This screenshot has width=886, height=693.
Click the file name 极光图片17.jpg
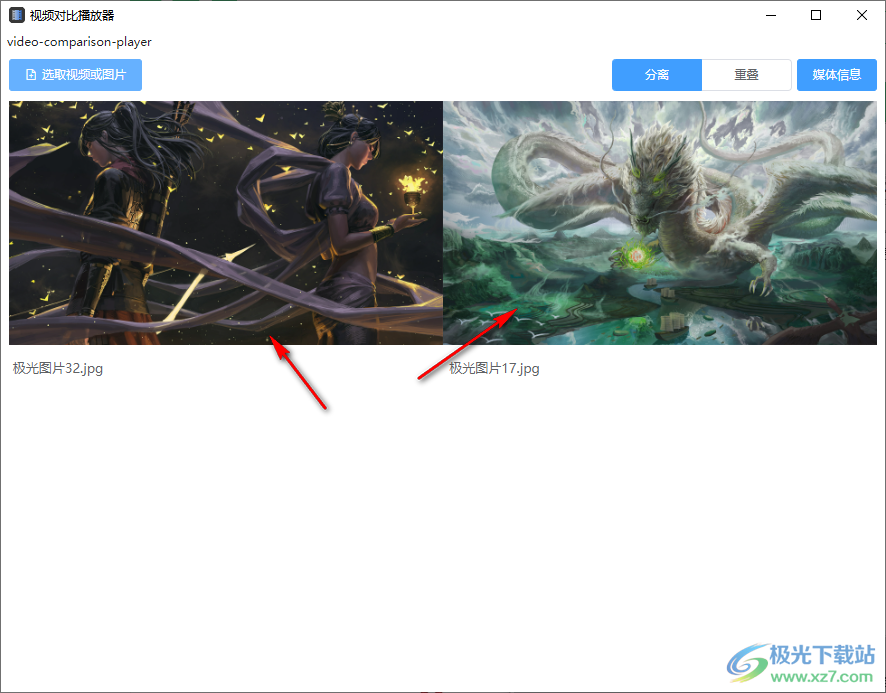(494, 369)
